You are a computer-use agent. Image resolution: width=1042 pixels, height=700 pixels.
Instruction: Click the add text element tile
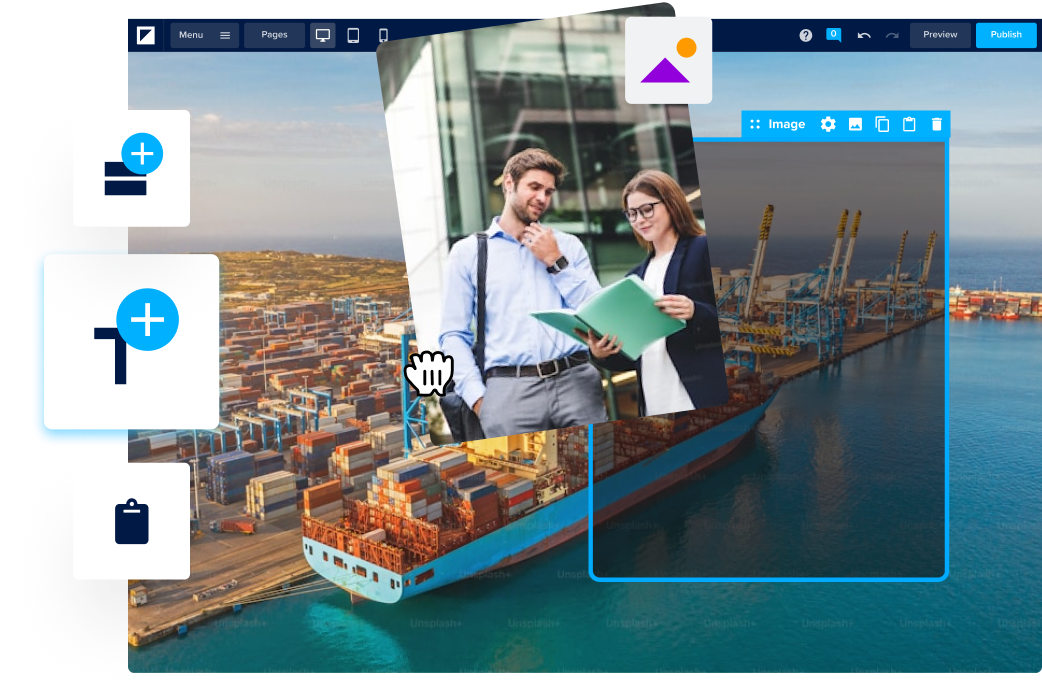(x=131, y=341)
